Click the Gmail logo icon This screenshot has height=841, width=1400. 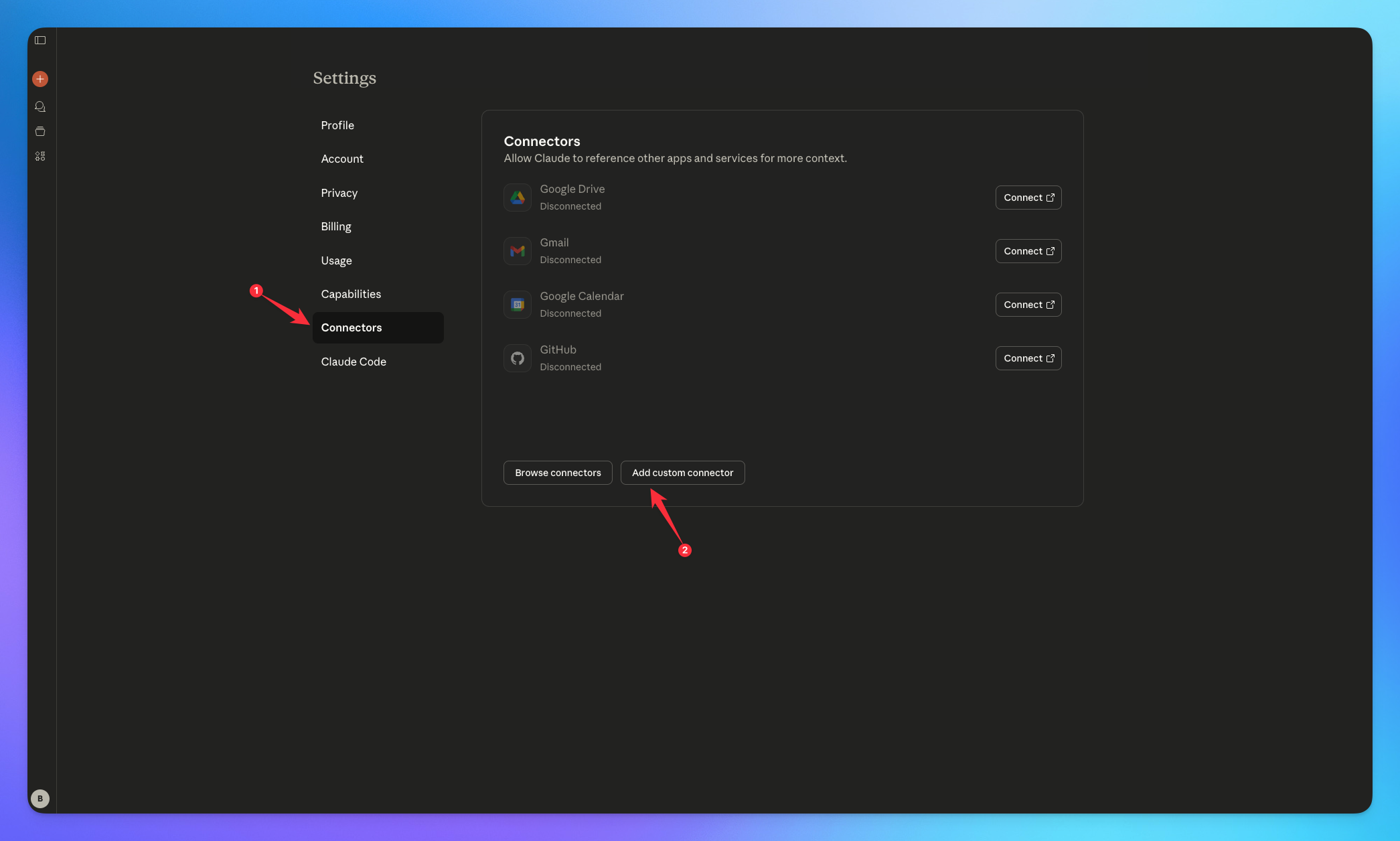[518, 251]
